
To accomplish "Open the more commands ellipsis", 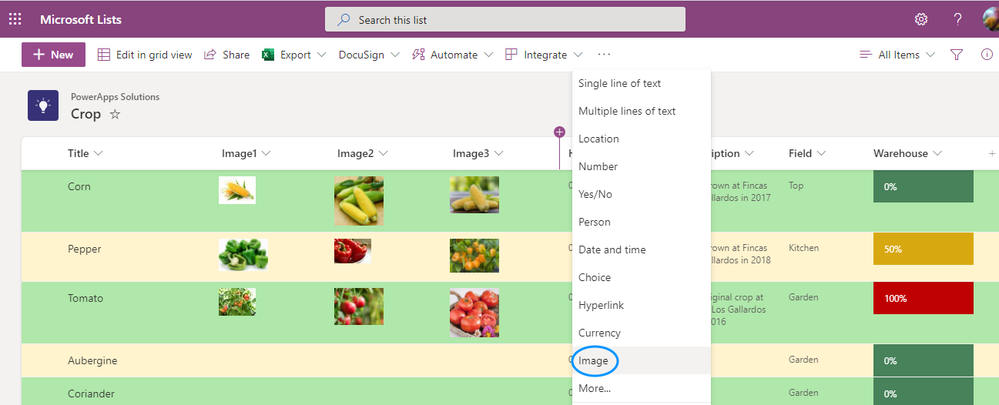I will click(604, 55).
